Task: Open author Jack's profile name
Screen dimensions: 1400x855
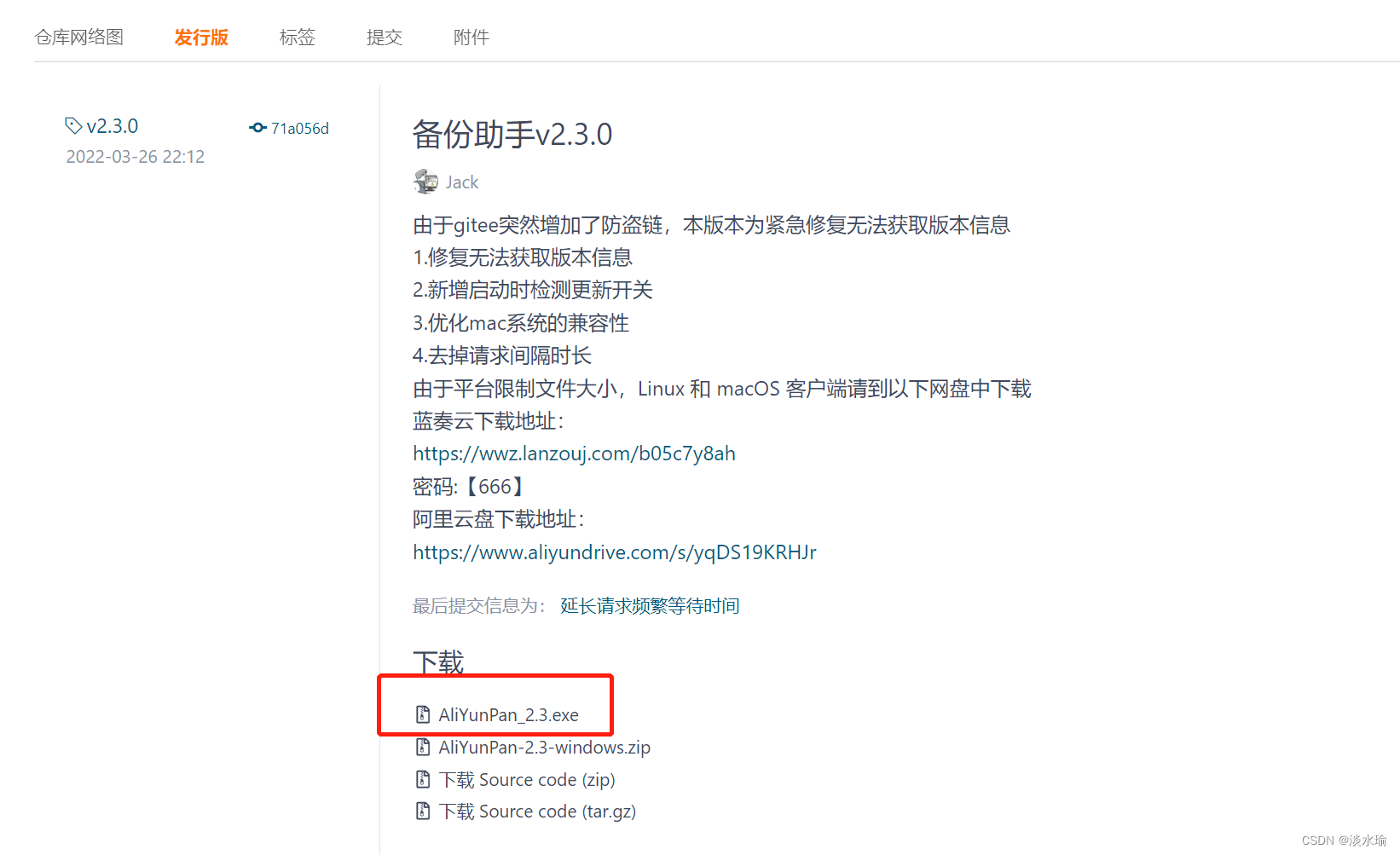Action: [x=462, y=182]
